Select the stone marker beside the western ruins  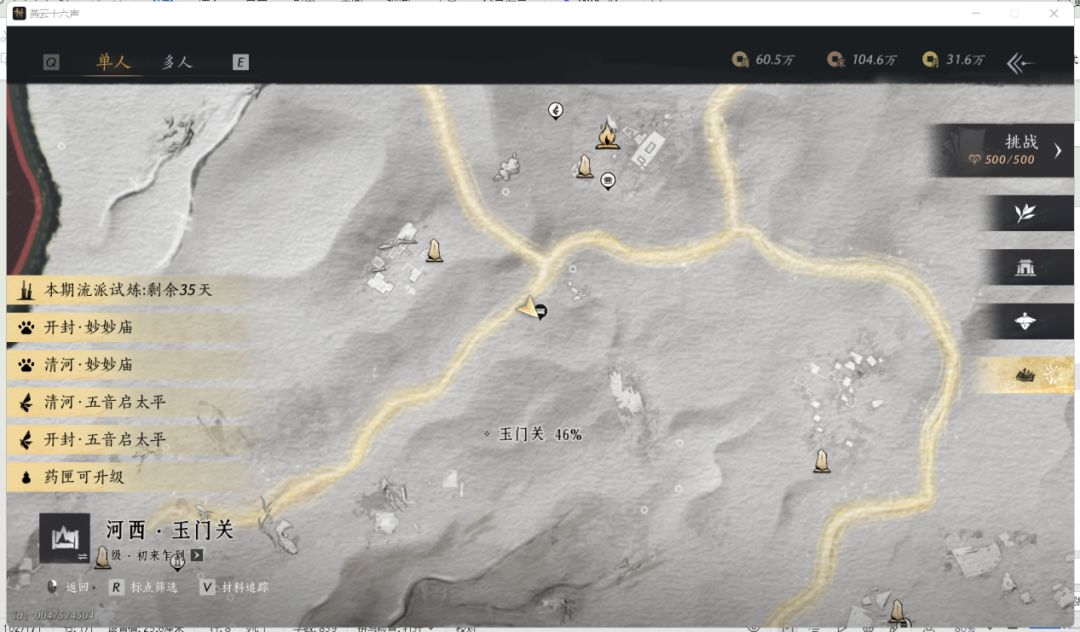click(434, 251)
